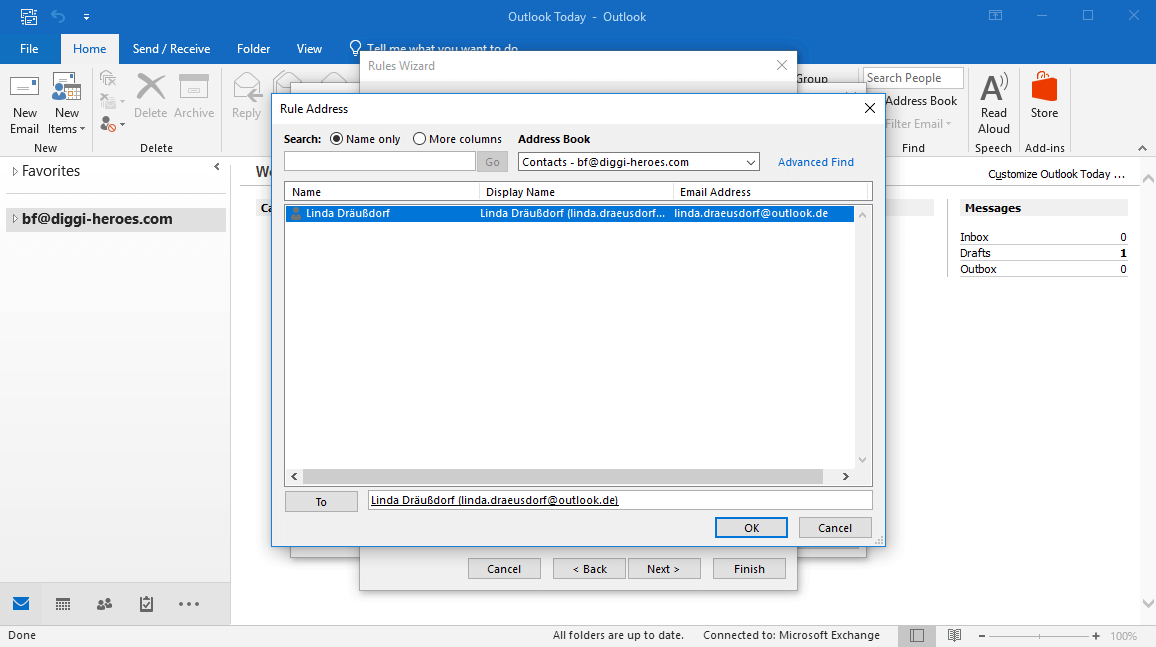
Task: Click Cancel in Rules Wizard
Action: point(504,569)
